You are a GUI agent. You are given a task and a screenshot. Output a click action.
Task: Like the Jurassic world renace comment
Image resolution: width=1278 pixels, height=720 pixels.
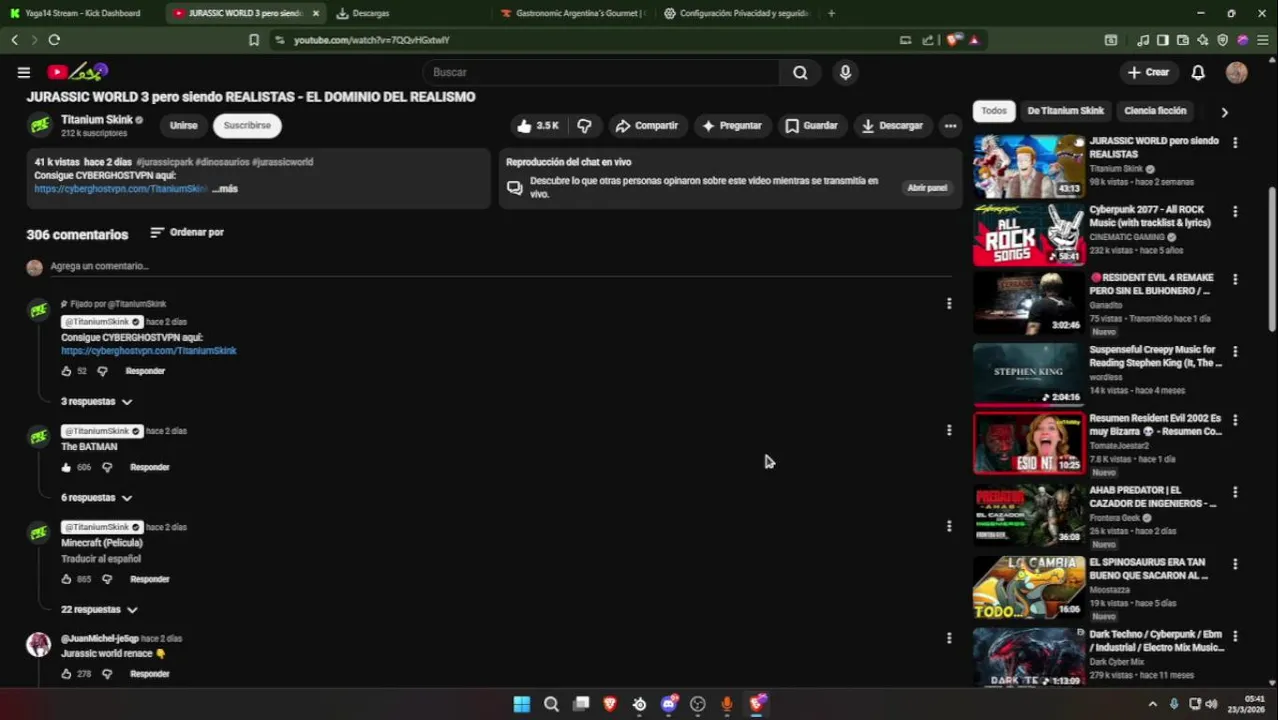pos(66,674)
